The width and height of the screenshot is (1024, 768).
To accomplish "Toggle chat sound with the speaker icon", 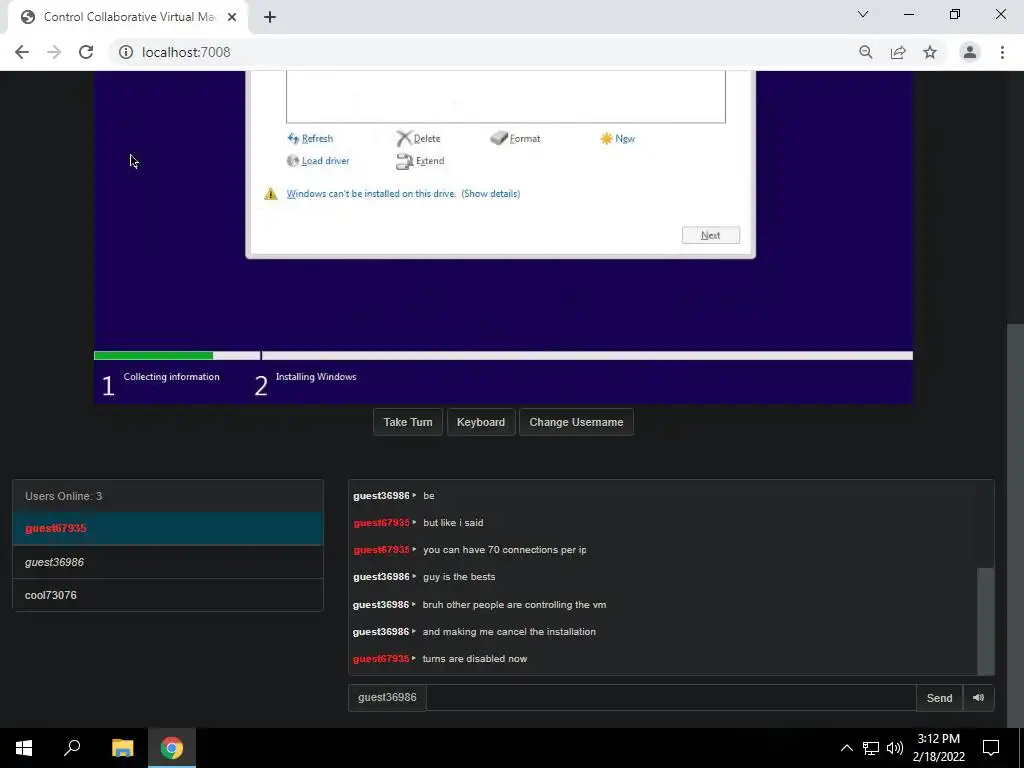I will tap(978, 698).
